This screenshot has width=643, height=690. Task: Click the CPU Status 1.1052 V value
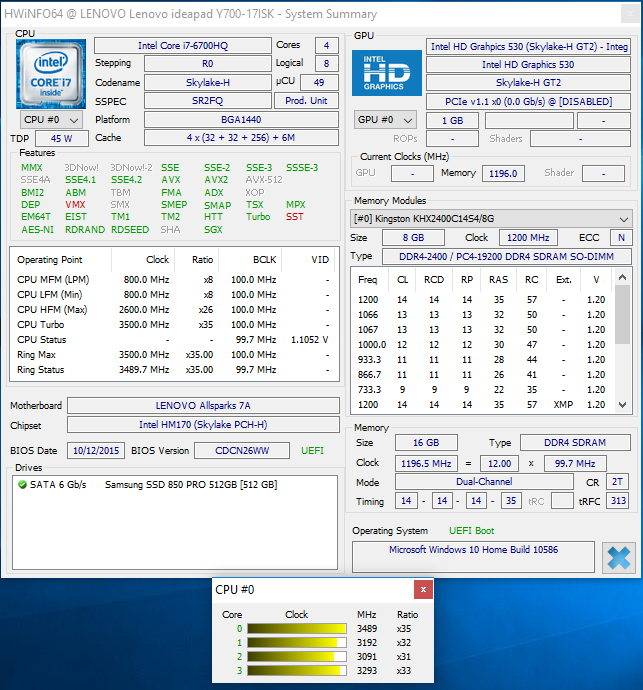(310, 340)
